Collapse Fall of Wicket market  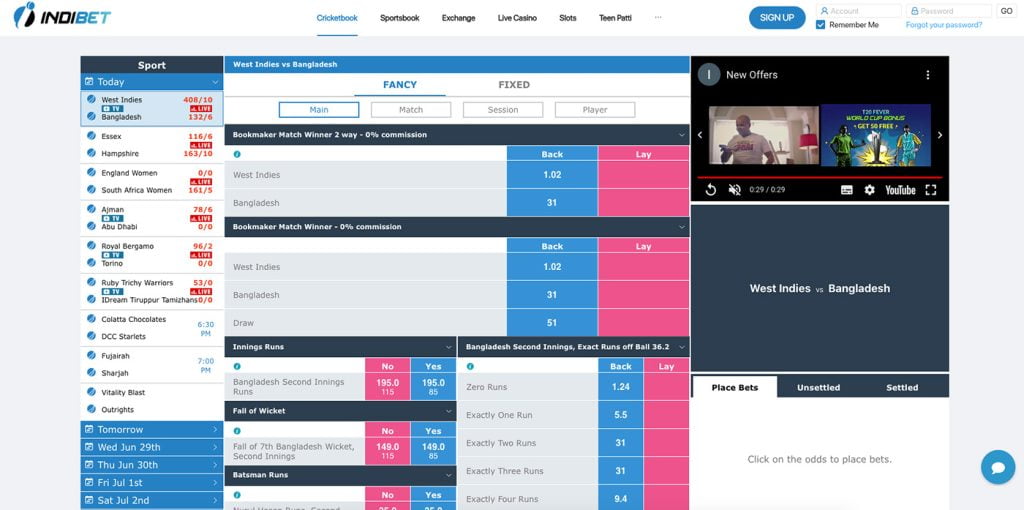[x=449, y=411]
